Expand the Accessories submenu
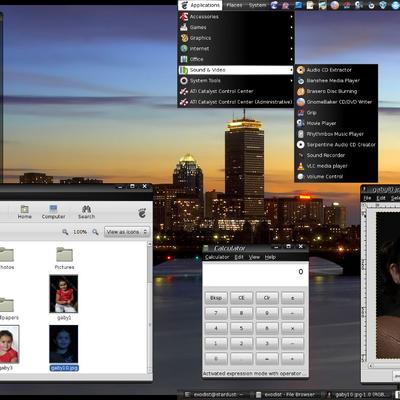The image size is (400, 400). (x=236, y=17)
